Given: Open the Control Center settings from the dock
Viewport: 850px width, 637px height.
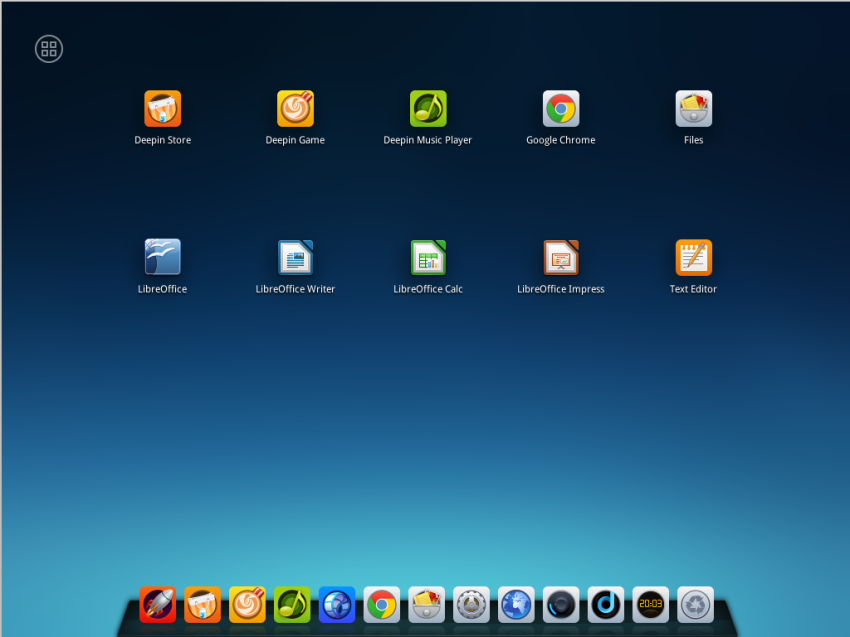Looking at the screenshot, I should tap(471, 605).
